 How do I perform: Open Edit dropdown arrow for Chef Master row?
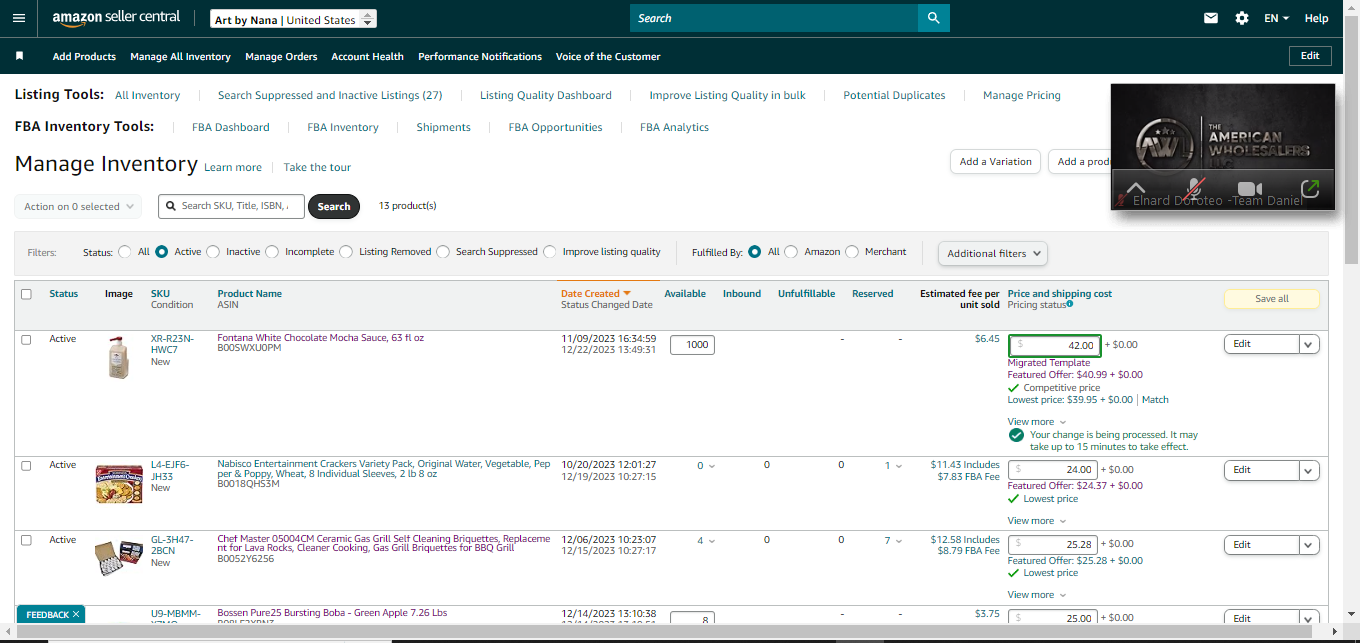click(1309, 545)
